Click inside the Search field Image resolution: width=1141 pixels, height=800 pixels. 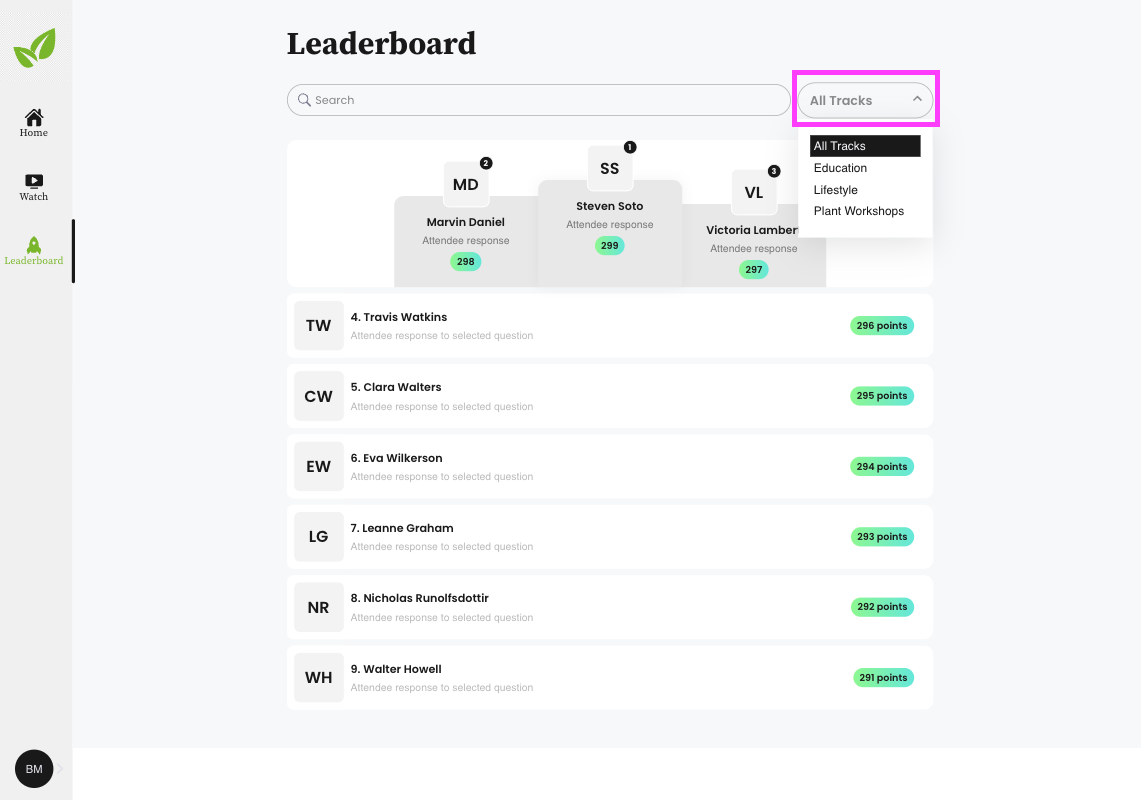(538, 100)
